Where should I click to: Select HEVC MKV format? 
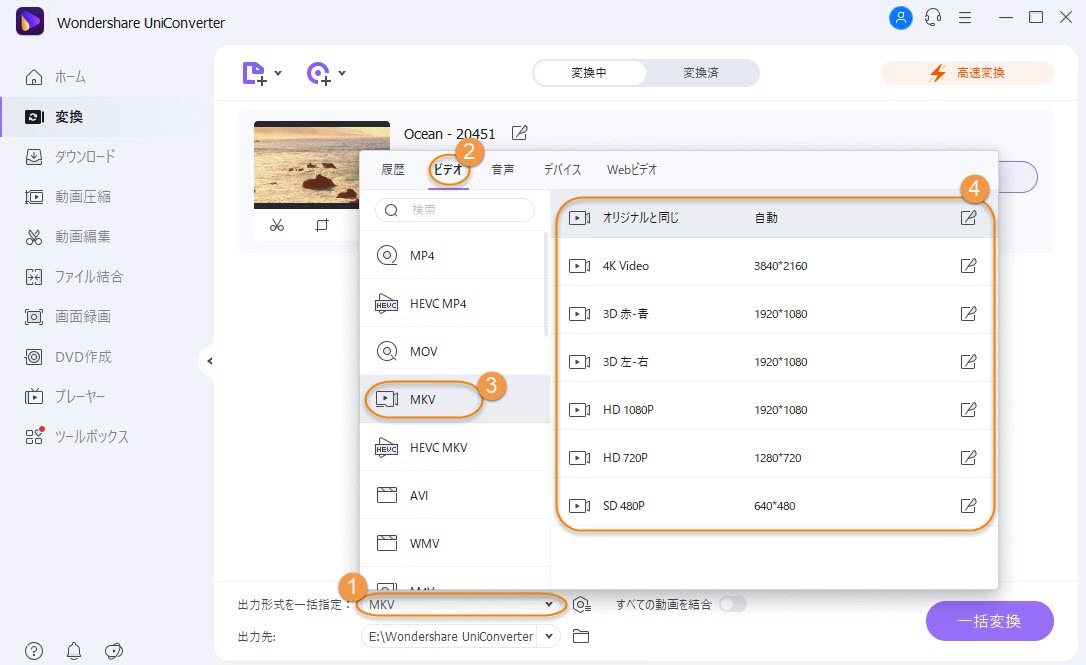pyautogui.click(x=454, y=447)
